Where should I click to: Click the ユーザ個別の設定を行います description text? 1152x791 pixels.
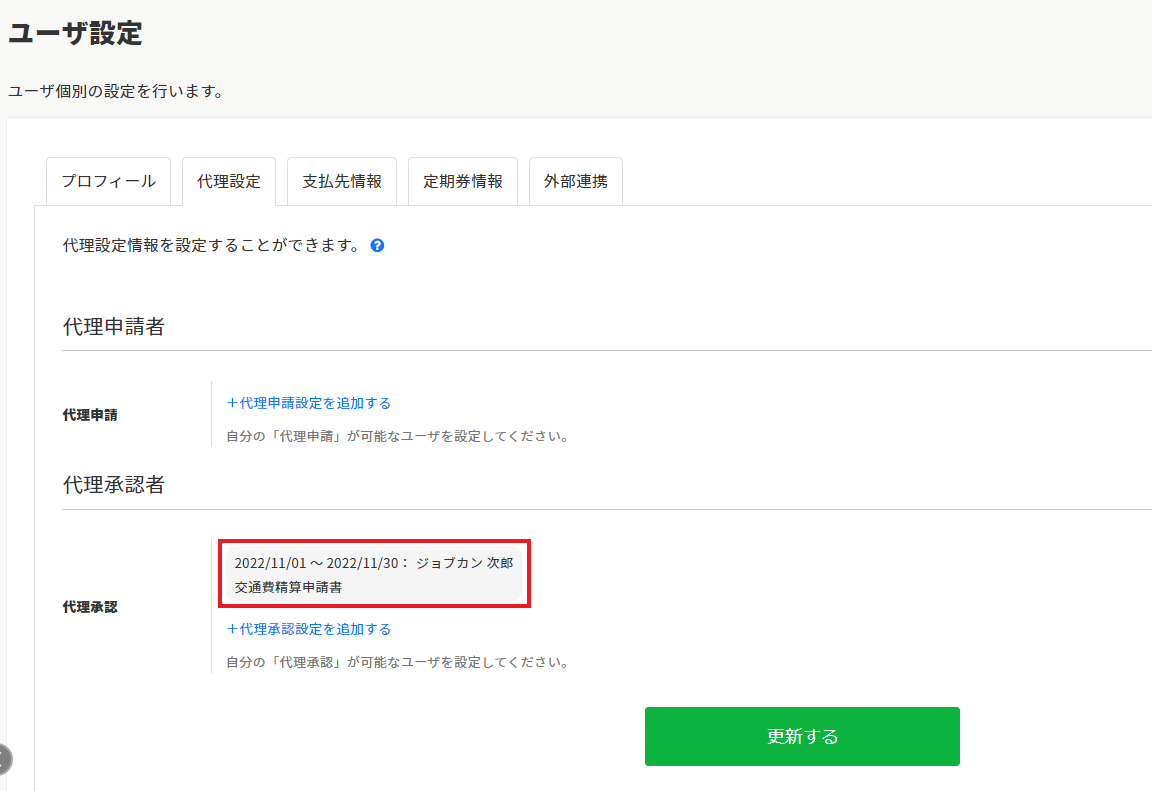coord(115,92)
